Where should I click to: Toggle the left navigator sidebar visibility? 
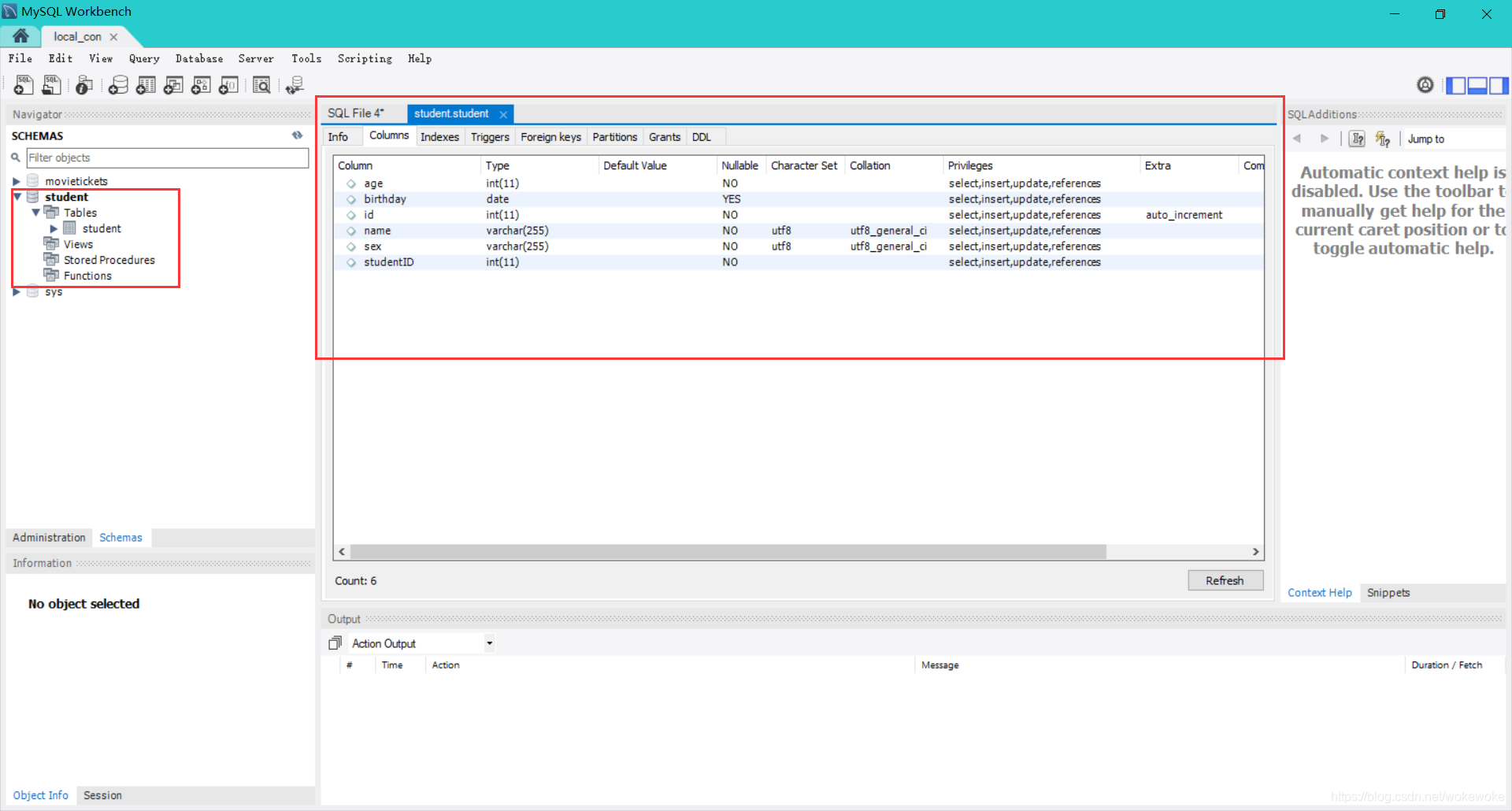click(x=1456, y=85)
